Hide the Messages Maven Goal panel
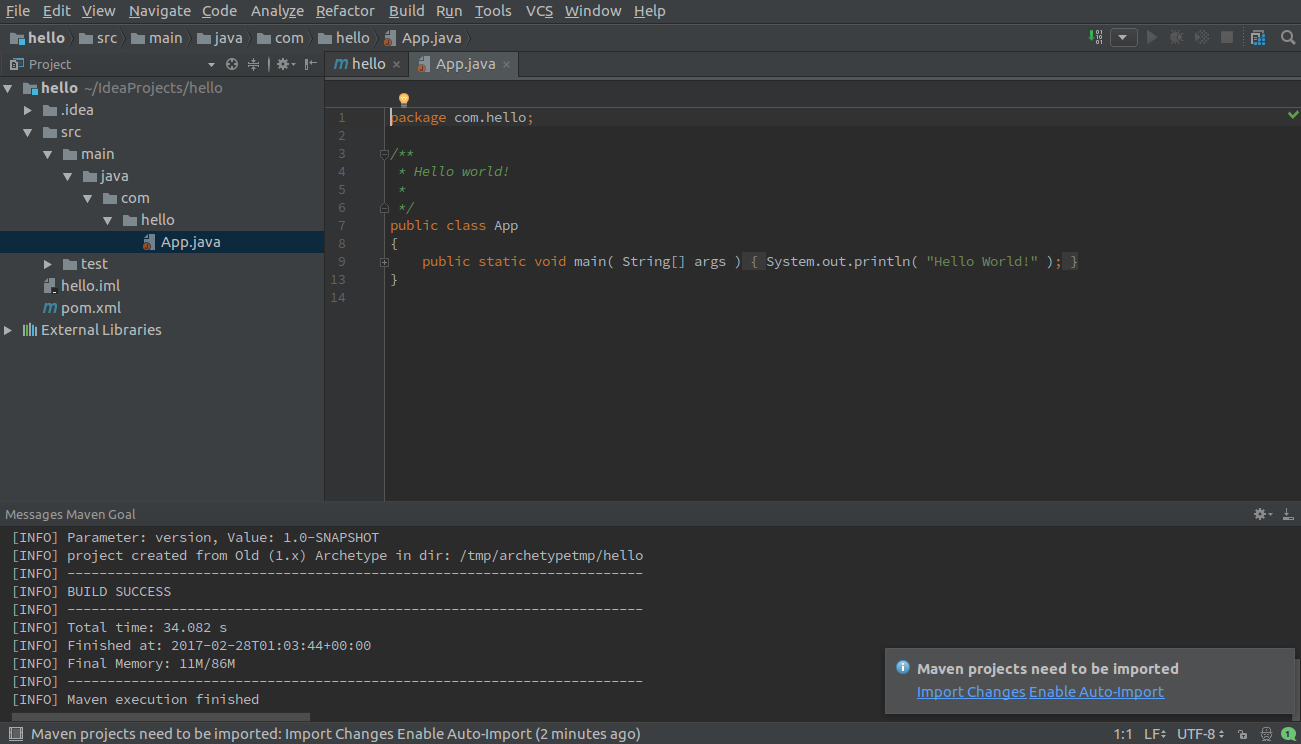This screenshot has width=1301, height=744. click(1288, 514)
